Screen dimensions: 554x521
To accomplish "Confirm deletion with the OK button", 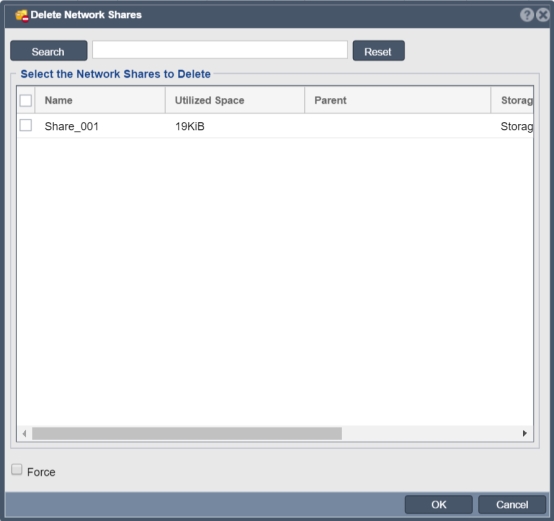I will click(438, 505).
